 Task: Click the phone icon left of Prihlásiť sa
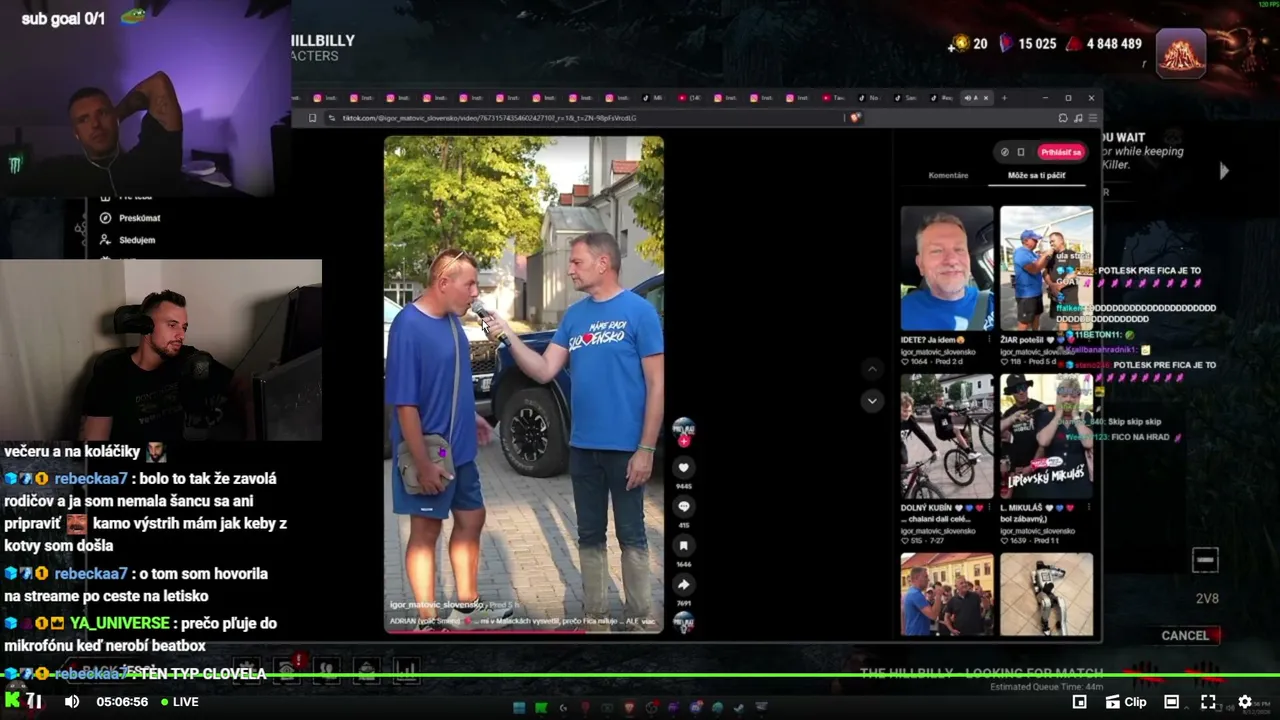tap(1021, 152)
